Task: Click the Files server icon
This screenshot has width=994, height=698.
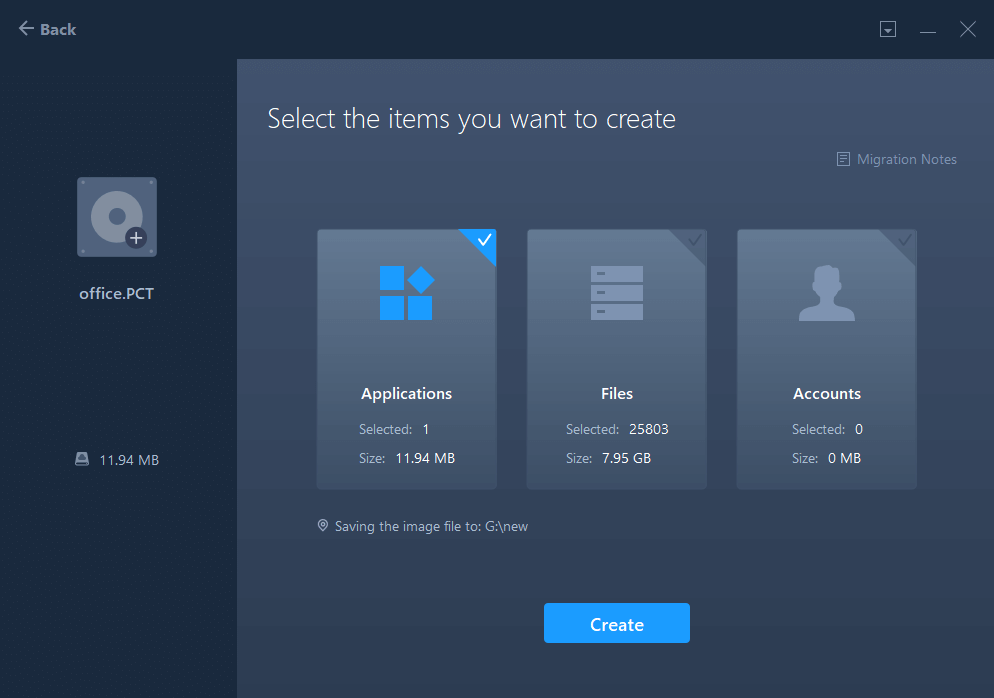Action: (616, 292)
